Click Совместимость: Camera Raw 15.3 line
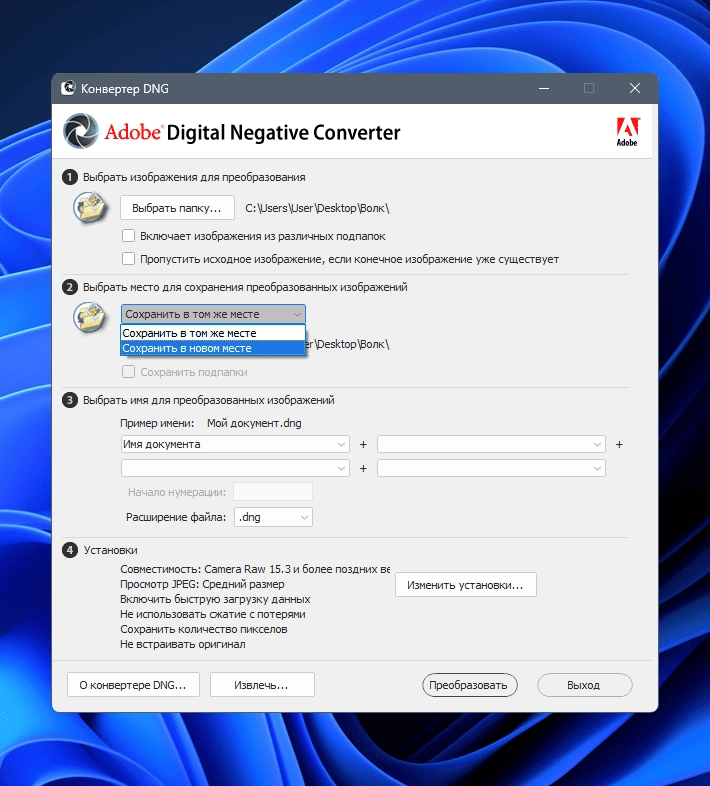Screen dimensions: 710x786 click(255, 569)
